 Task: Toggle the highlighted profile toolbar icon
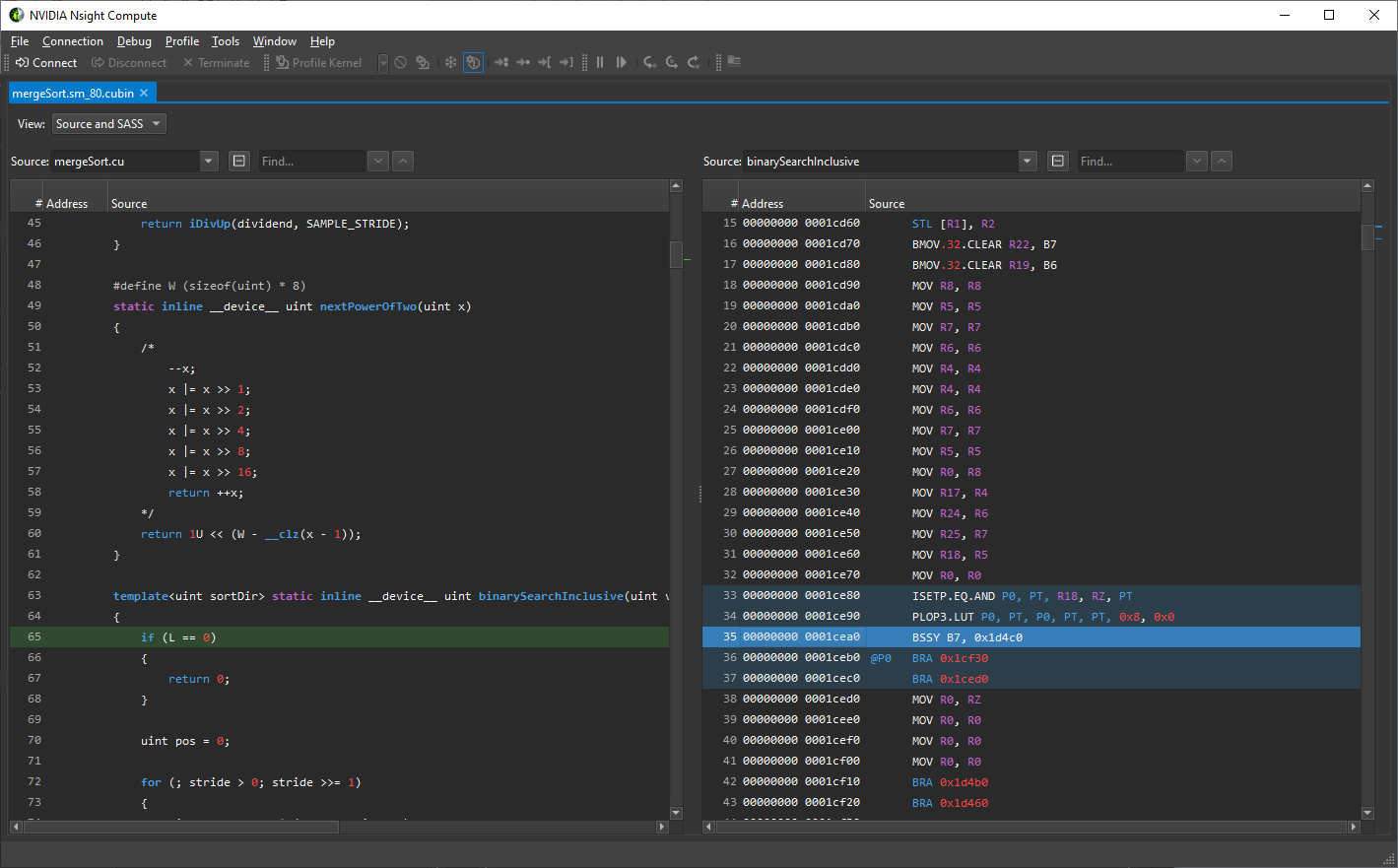tap(473, 62)
